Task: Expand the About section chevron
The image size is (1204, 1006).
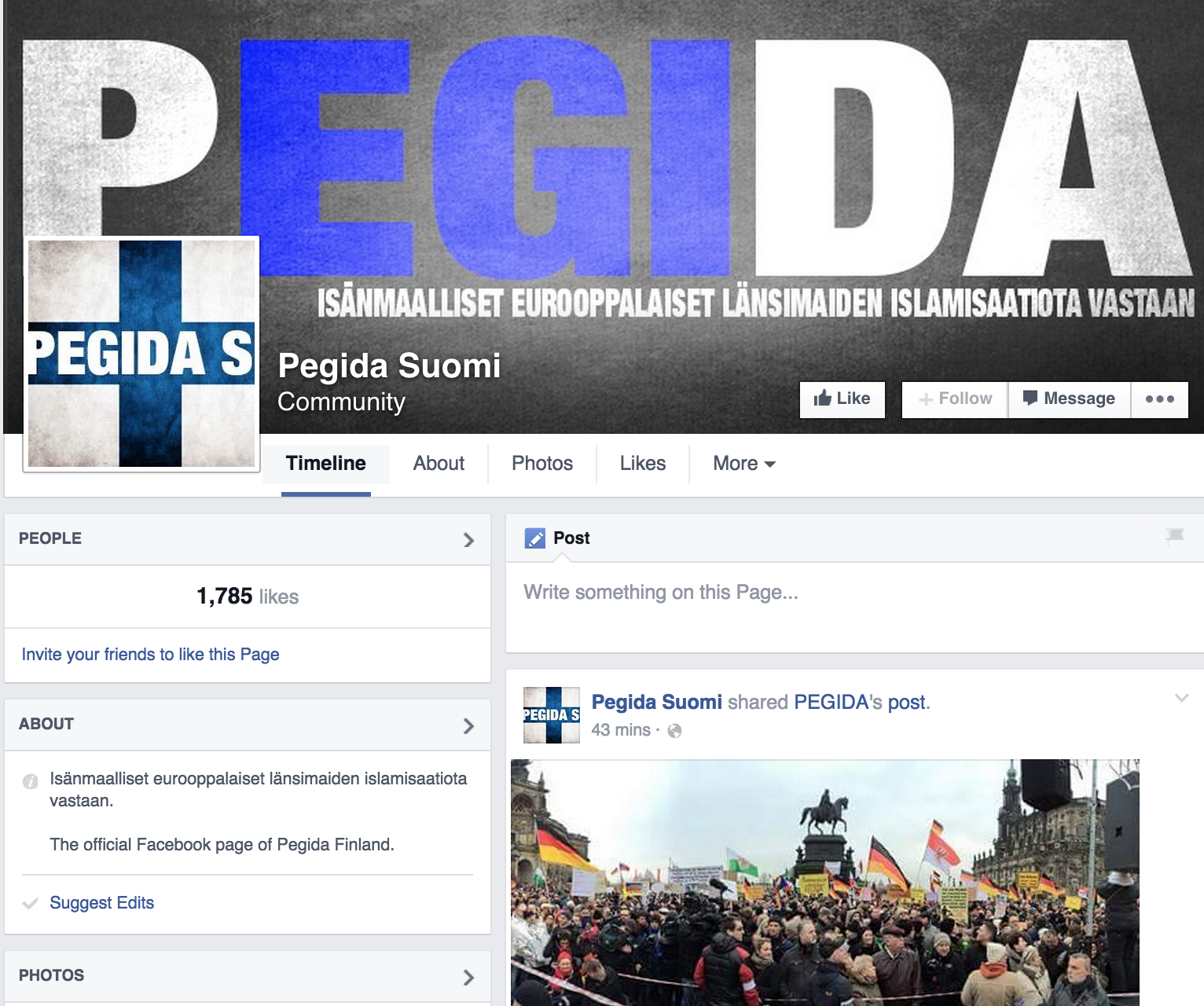Action: tap(468, 725)
